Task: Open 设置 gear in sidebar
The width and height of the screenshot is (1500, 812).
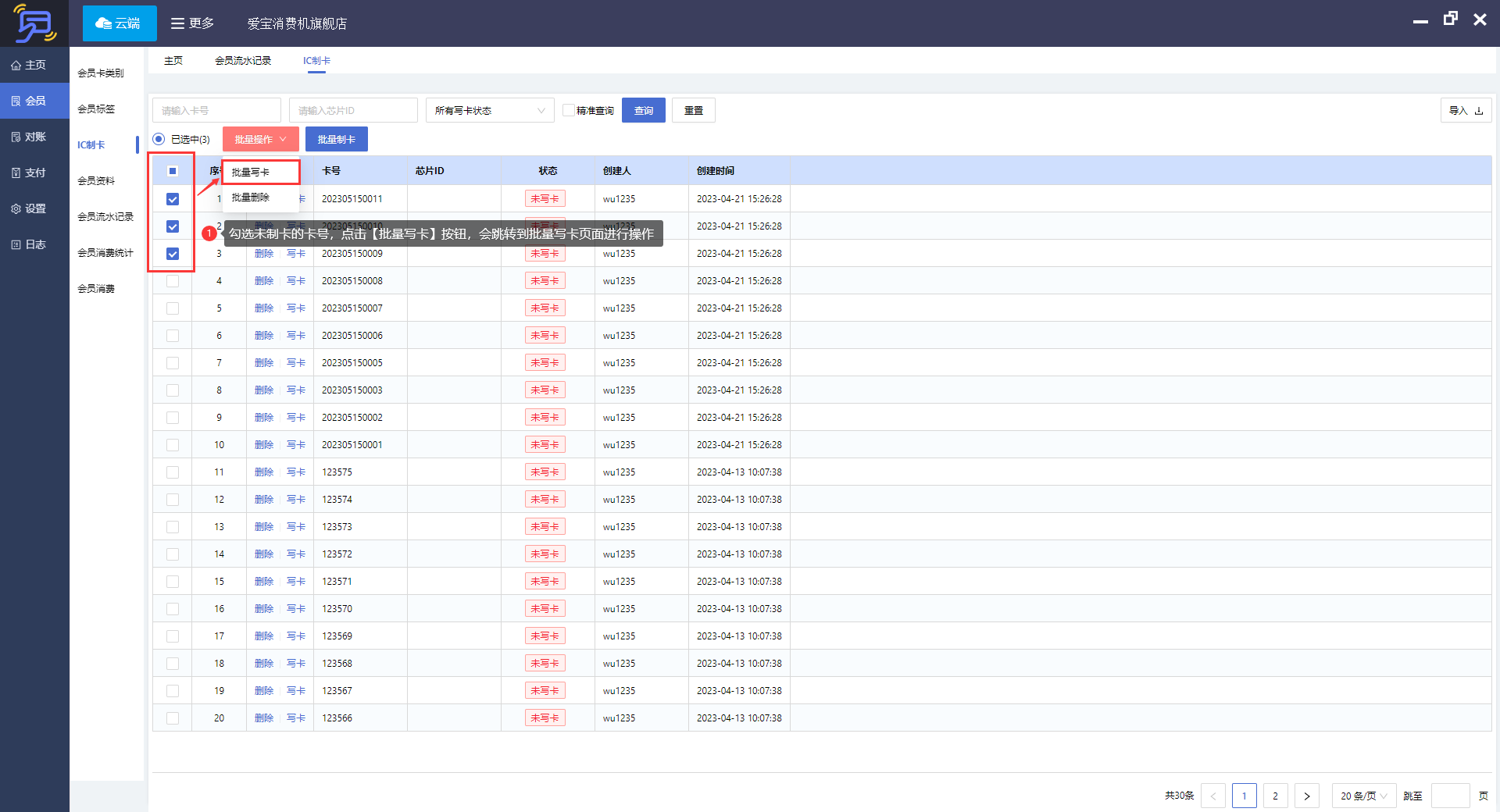Action: click(x=34, y=208)
